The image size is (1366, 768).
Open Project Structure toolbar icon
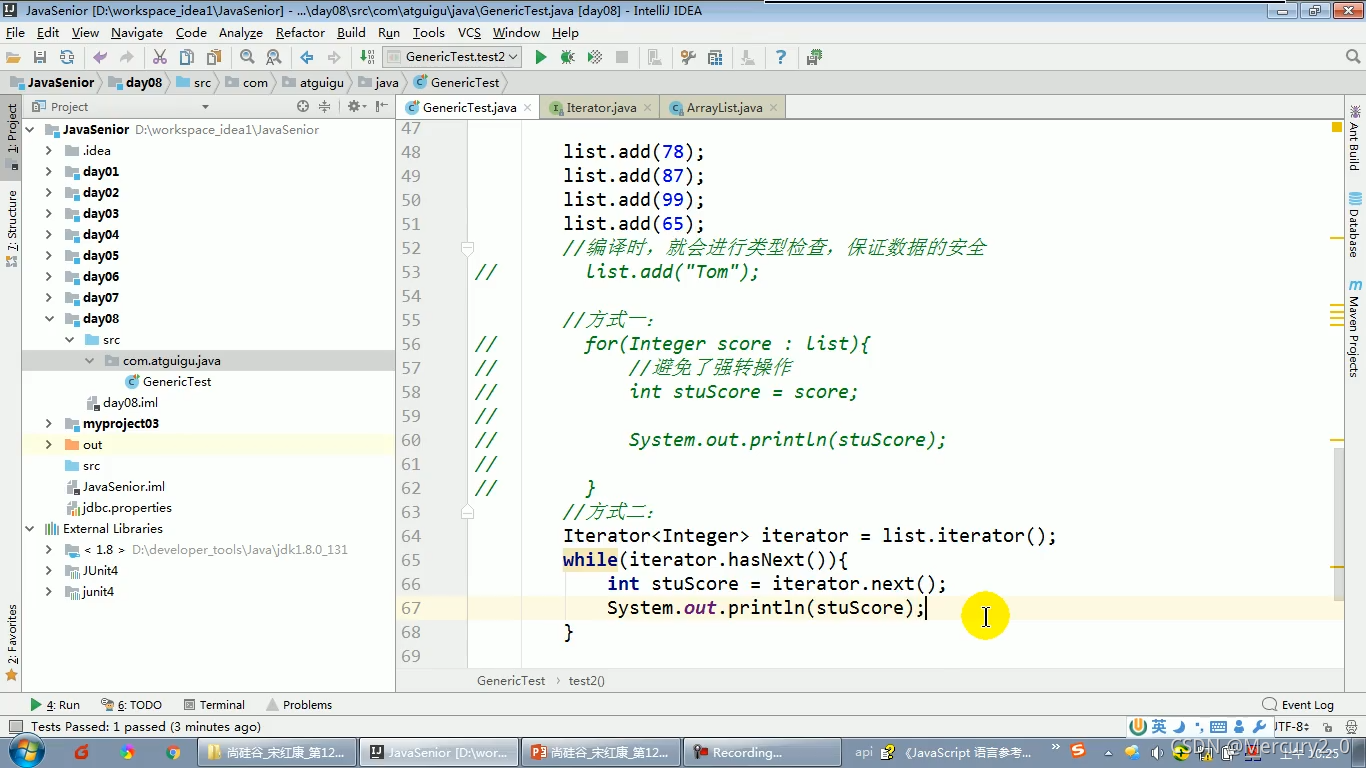pyautogui.click(x=715, y=57)
